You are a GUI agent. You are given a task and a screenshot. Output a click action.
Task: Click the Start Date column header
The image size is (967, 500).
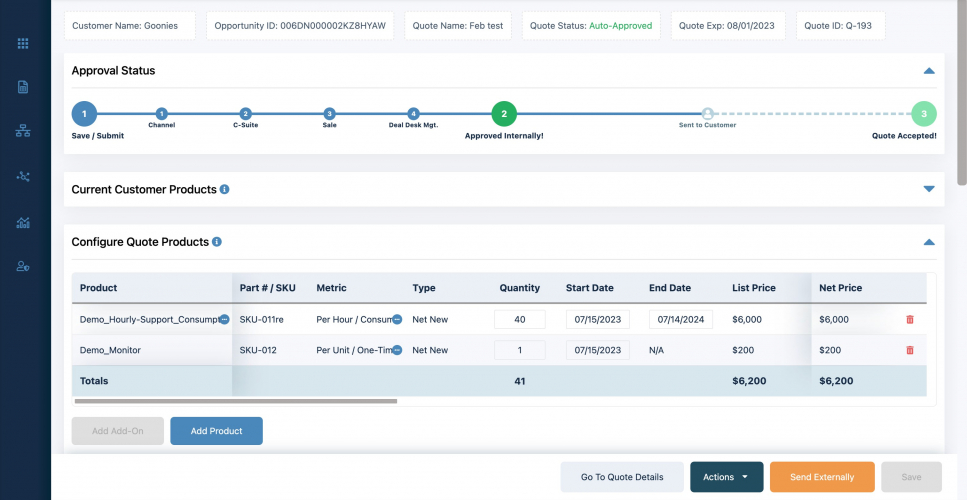pos(590,288)
